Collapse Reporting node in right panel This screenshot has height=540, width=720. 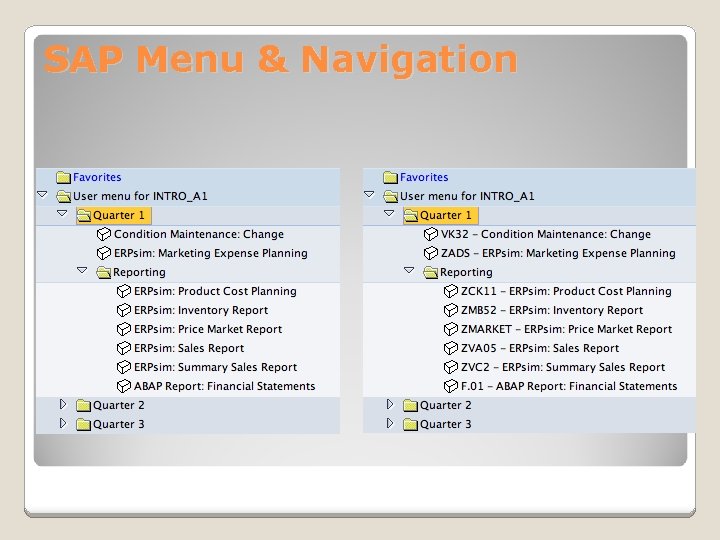point(409,270)
